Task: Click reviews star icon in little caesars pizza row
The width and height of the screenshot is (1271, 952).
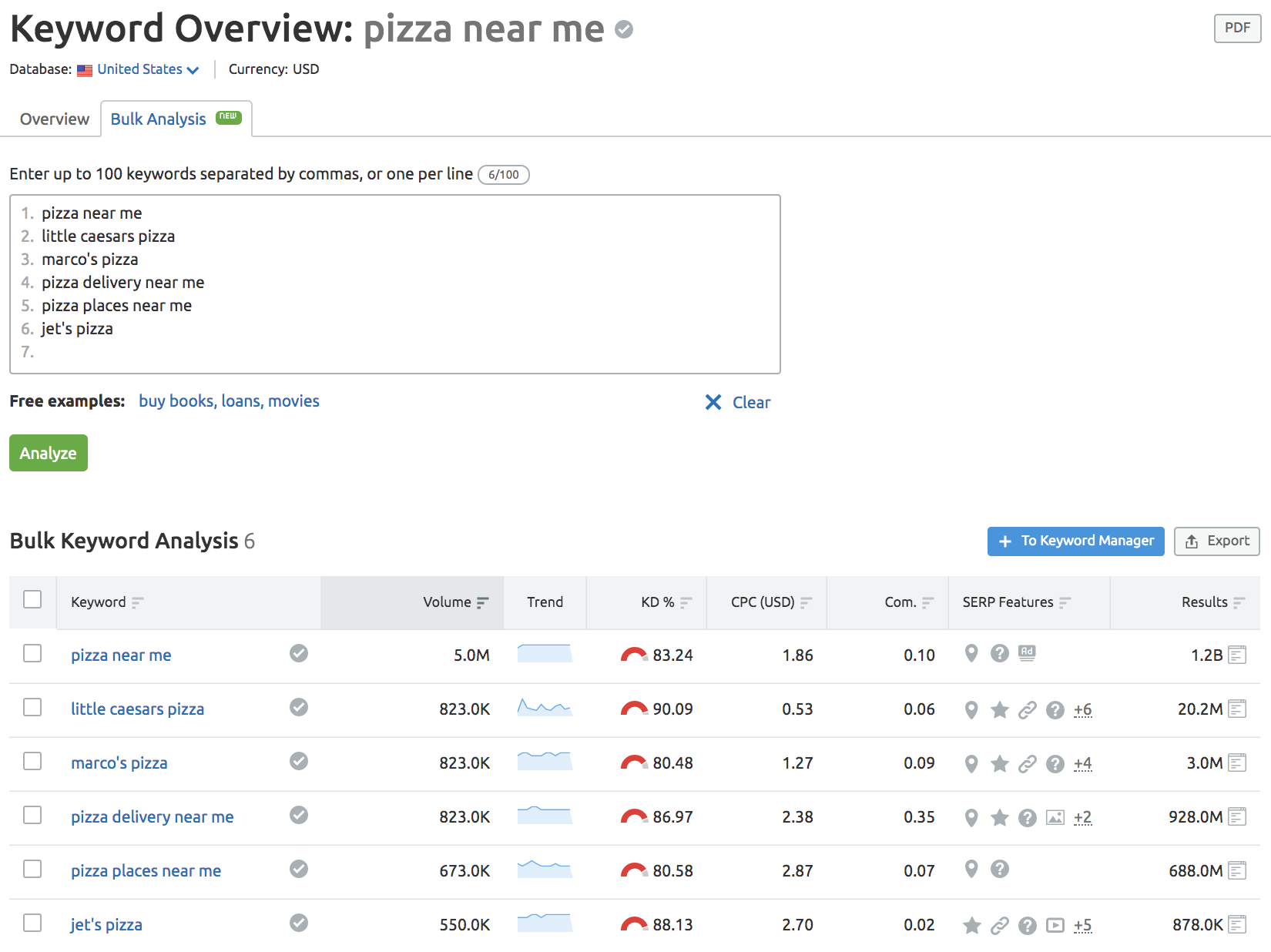Action: pos(1000,709)
